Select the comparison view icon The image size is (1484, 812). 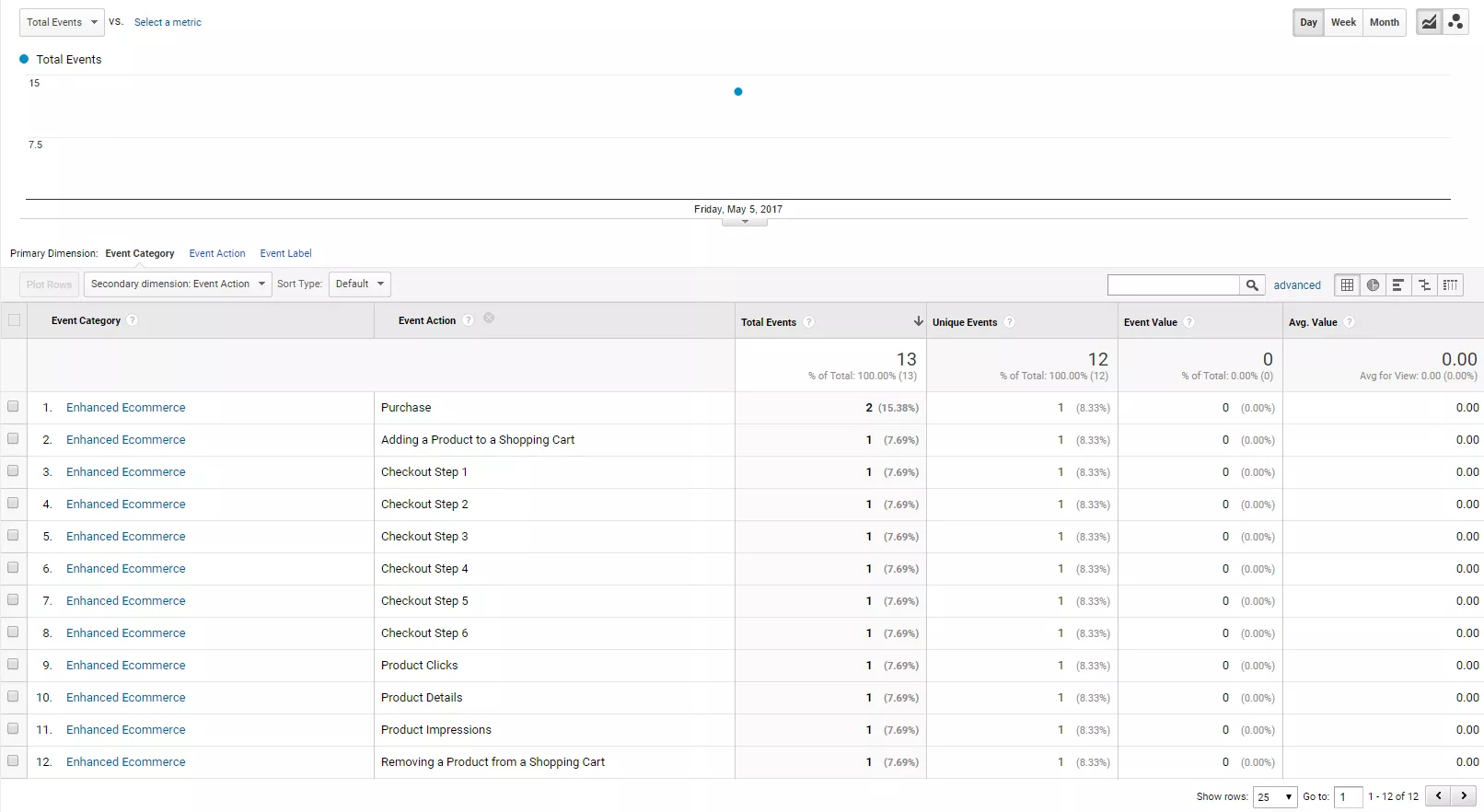1424,285
